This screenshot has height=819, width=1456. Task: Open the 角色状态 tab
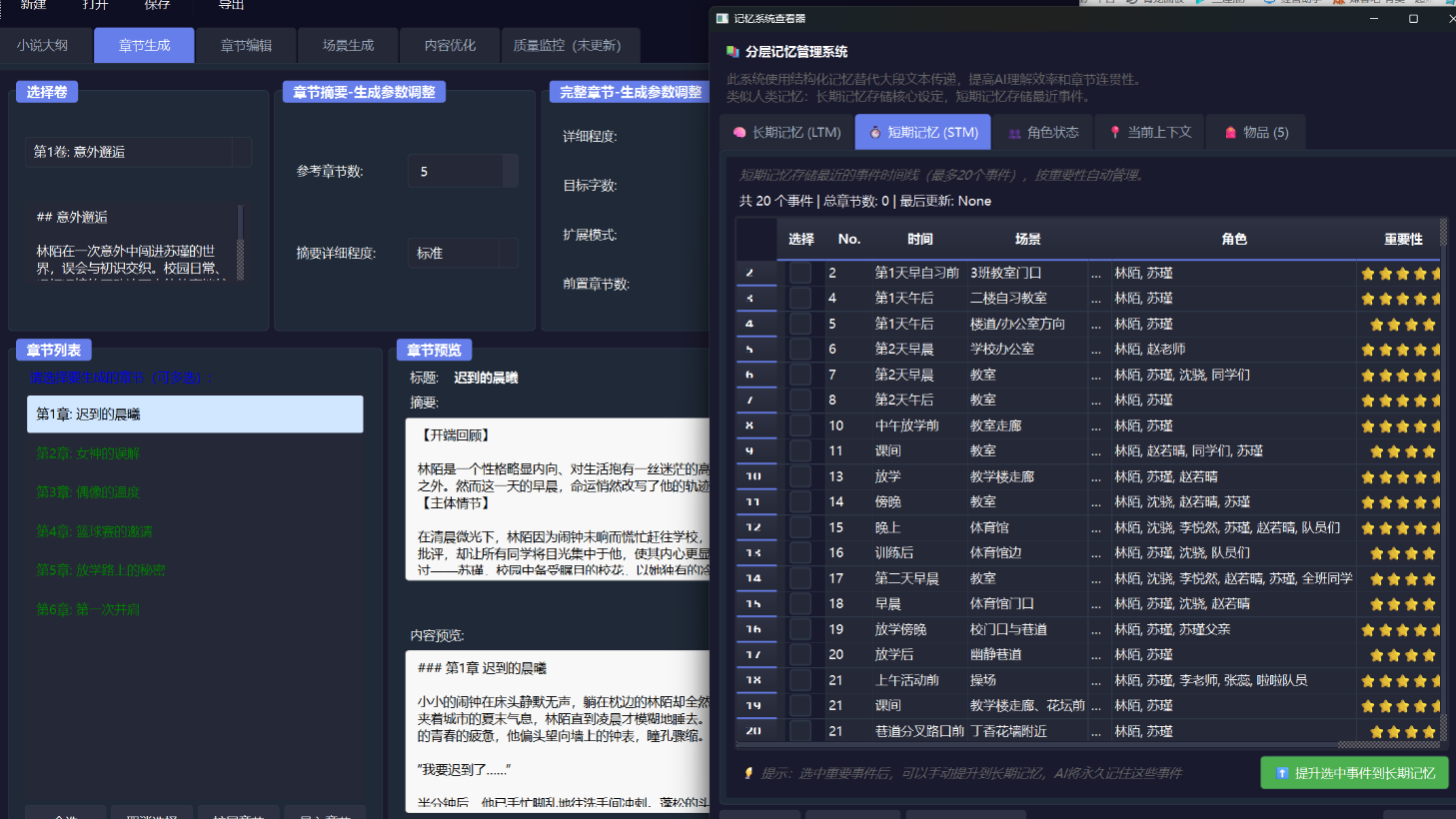pyautogui.click(x=1043, y=132)
